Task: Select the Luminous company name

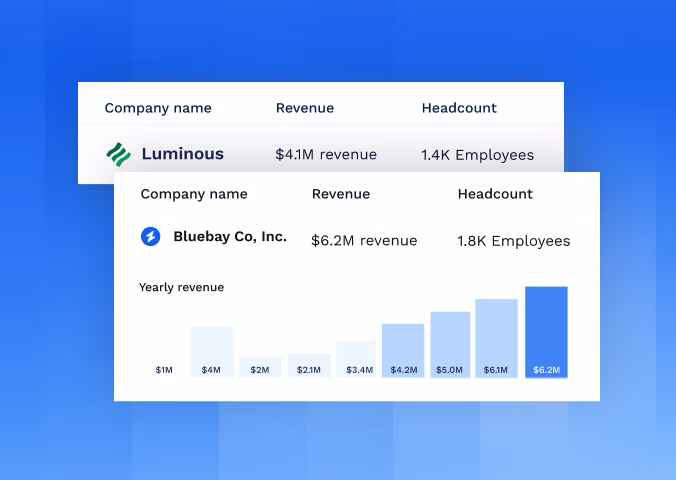Action: (183, 154)
